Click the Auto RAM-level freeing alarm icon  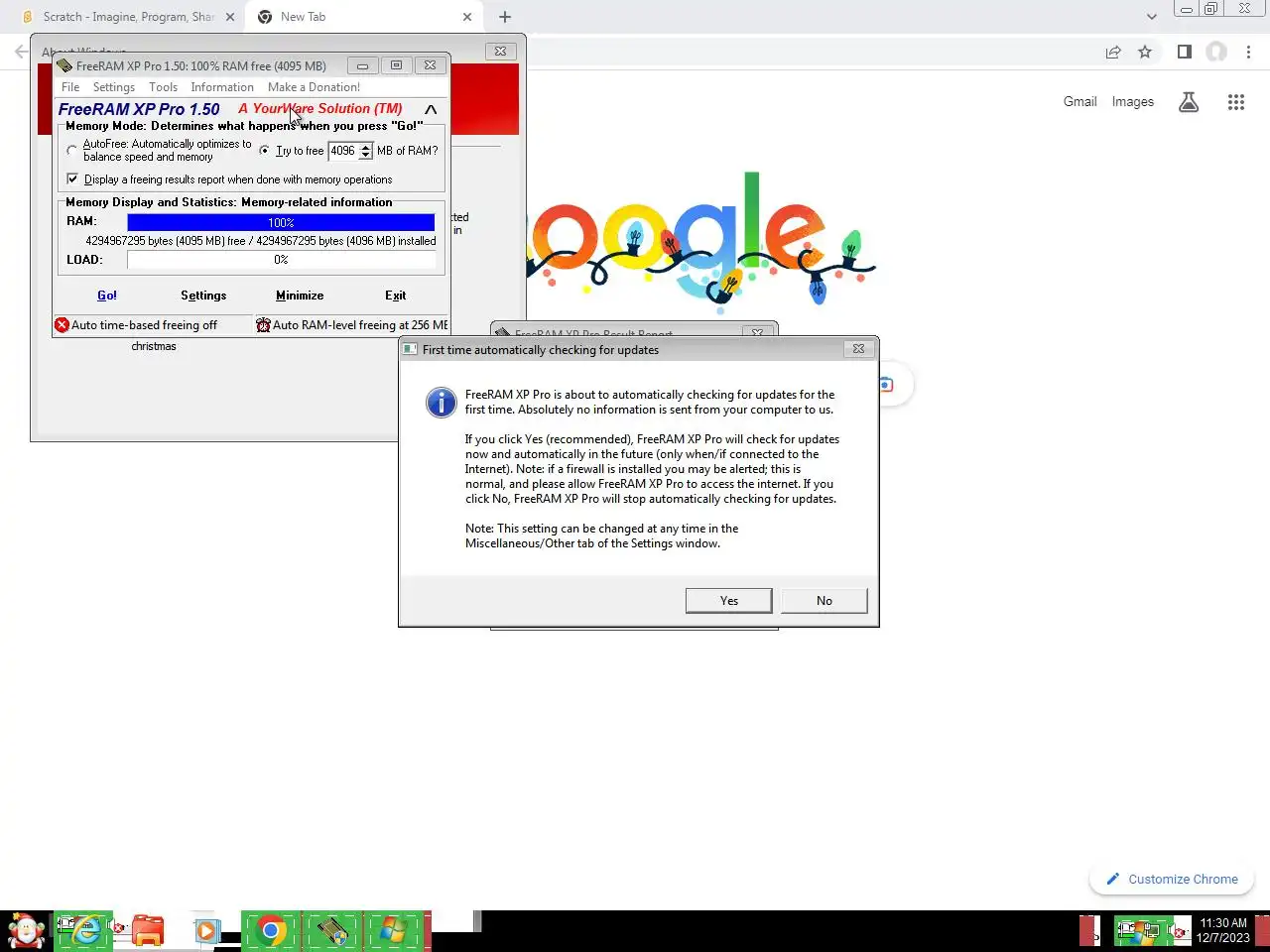[263, 325]
